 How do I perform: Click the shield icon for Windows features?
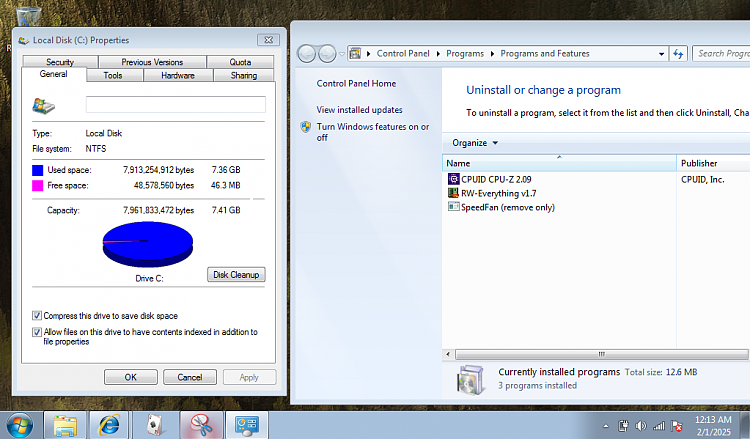click(306, 127)
